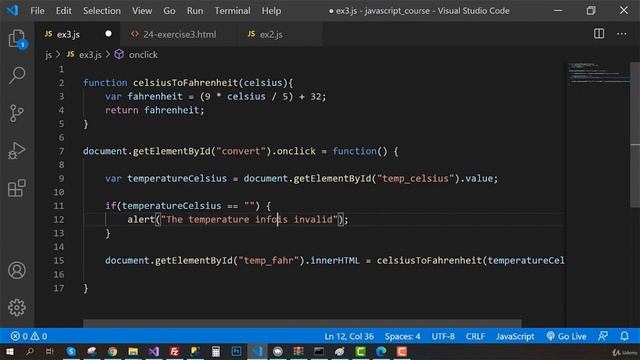
Task: Click line number 7 in the gutter
Action: click(x=61, y=151)
